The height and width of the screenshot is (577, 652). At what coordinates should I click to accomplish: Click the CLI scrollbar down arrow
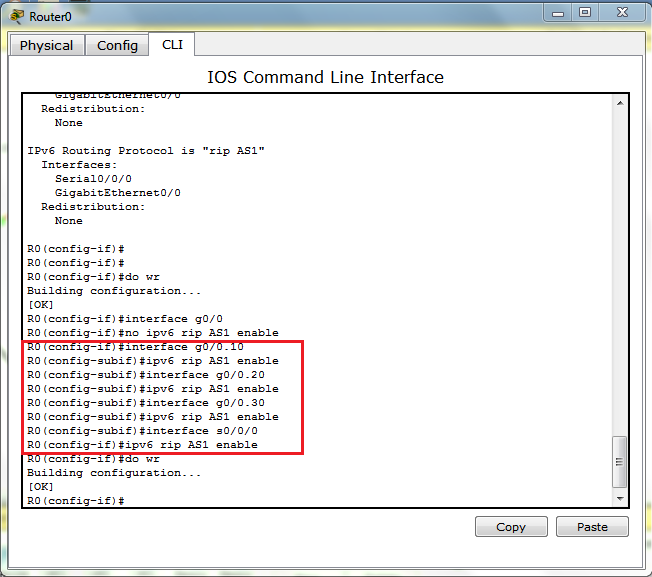point(620,498)
